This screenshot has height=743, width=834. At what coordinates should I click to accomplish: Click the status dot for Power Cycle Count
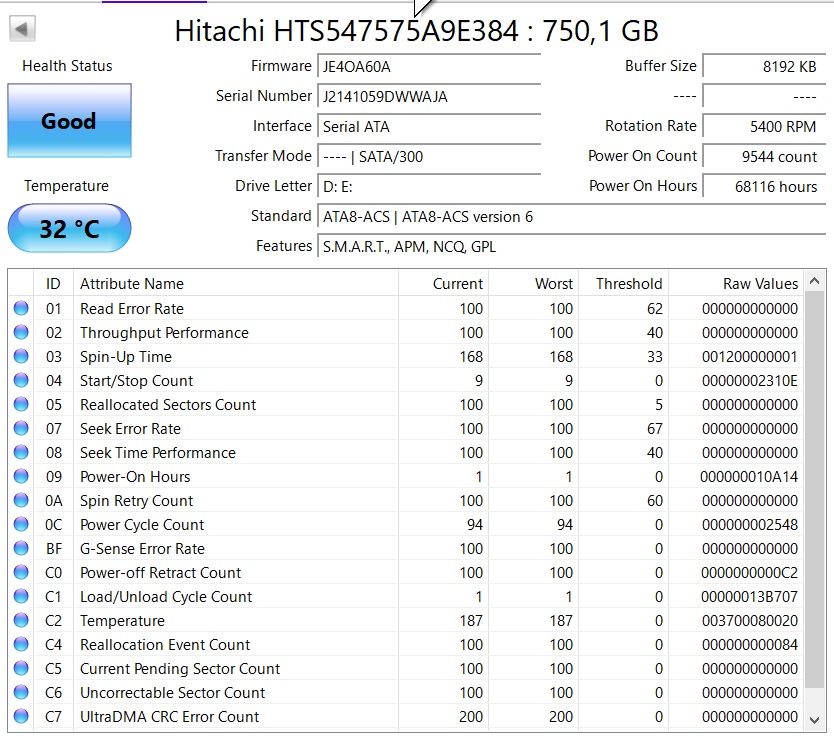click(x=21, y=524)
